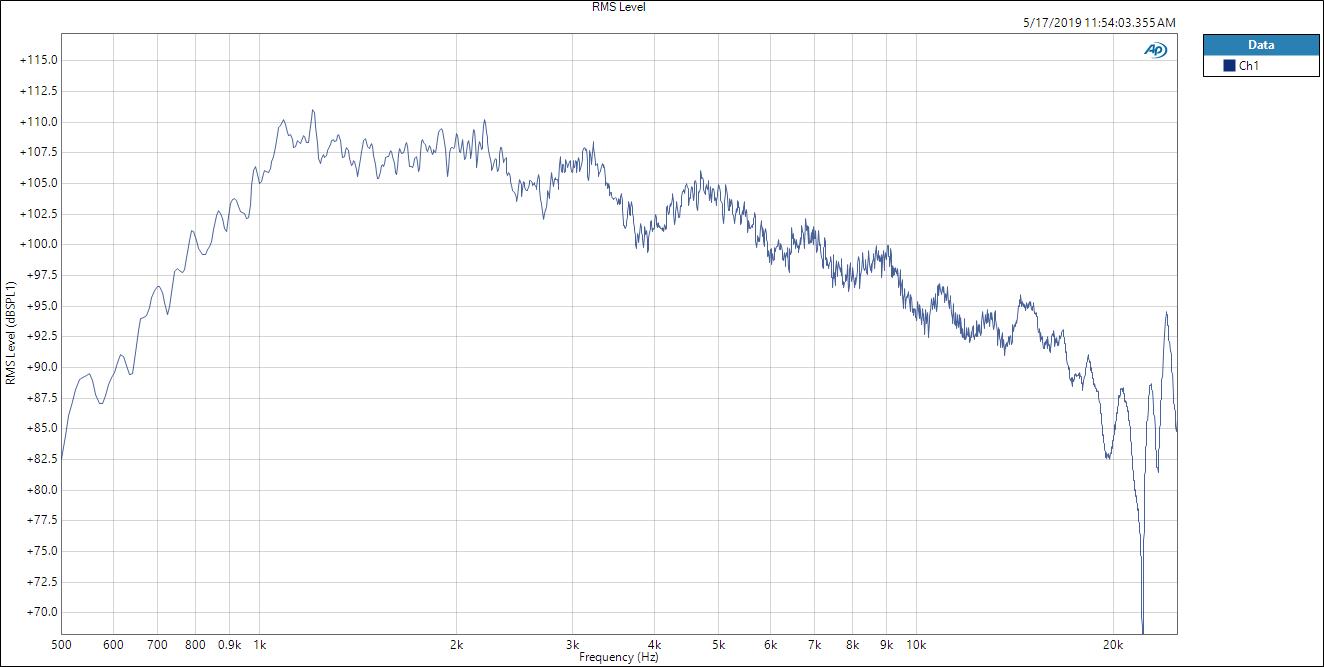The width and height of the screenshot is (1324, 667).
Task: Click the +105.0 y-axis value
Action: pos(39,183)
